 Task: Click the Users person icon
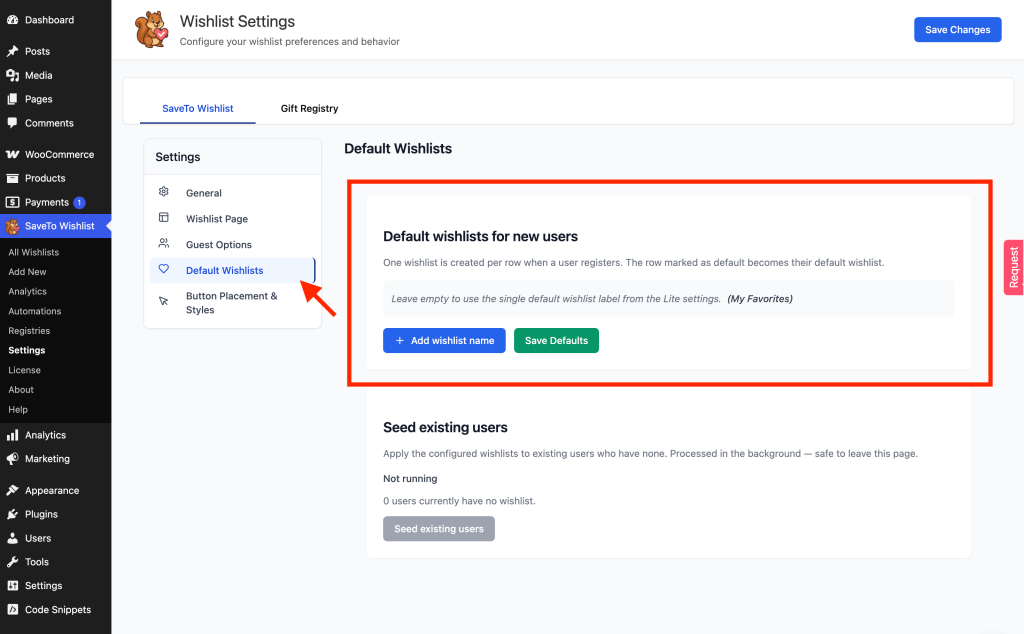click(x=12, y=538)
